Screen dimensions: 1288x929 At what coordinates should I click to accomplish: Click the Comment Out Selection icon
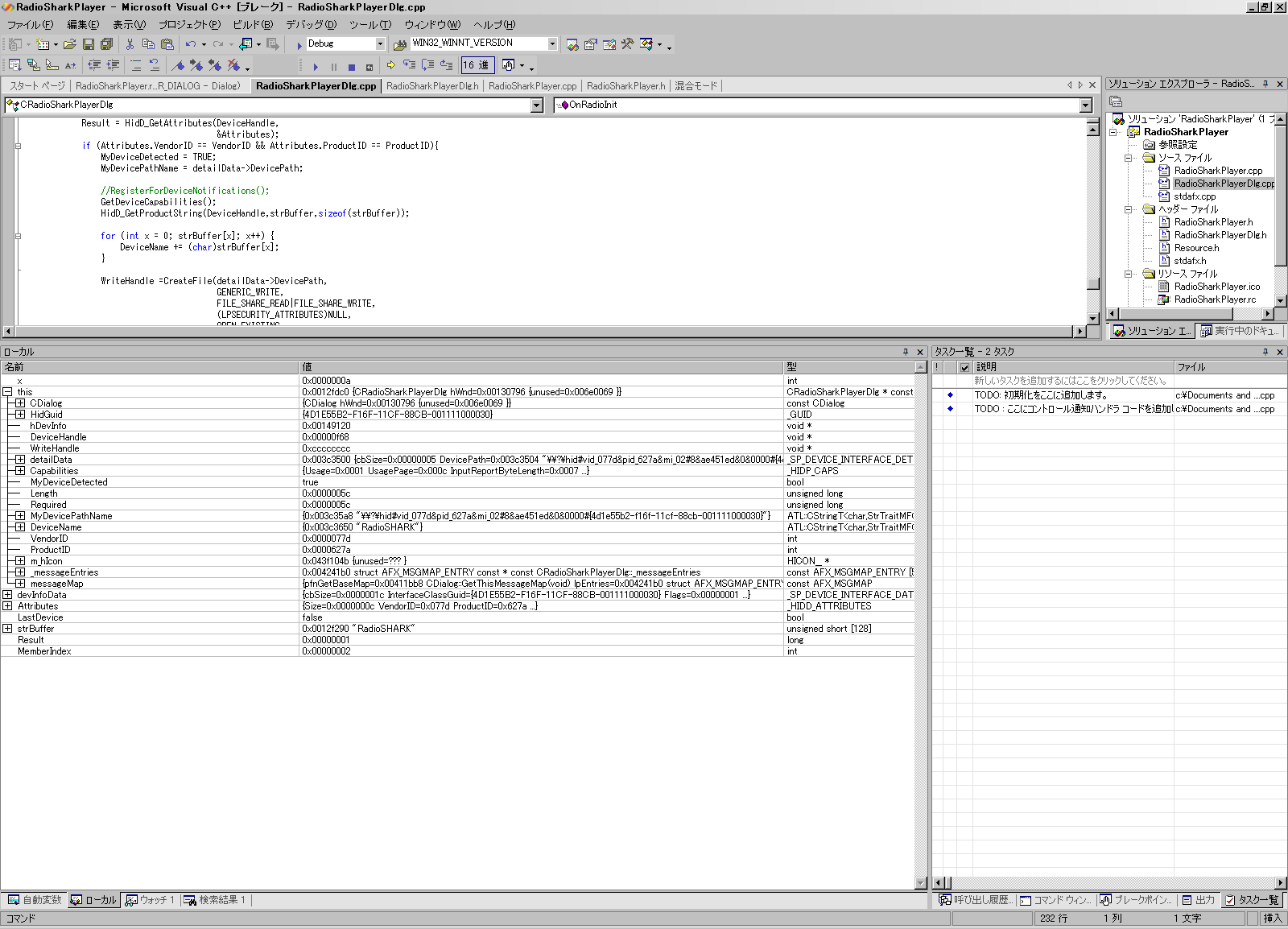136,65
